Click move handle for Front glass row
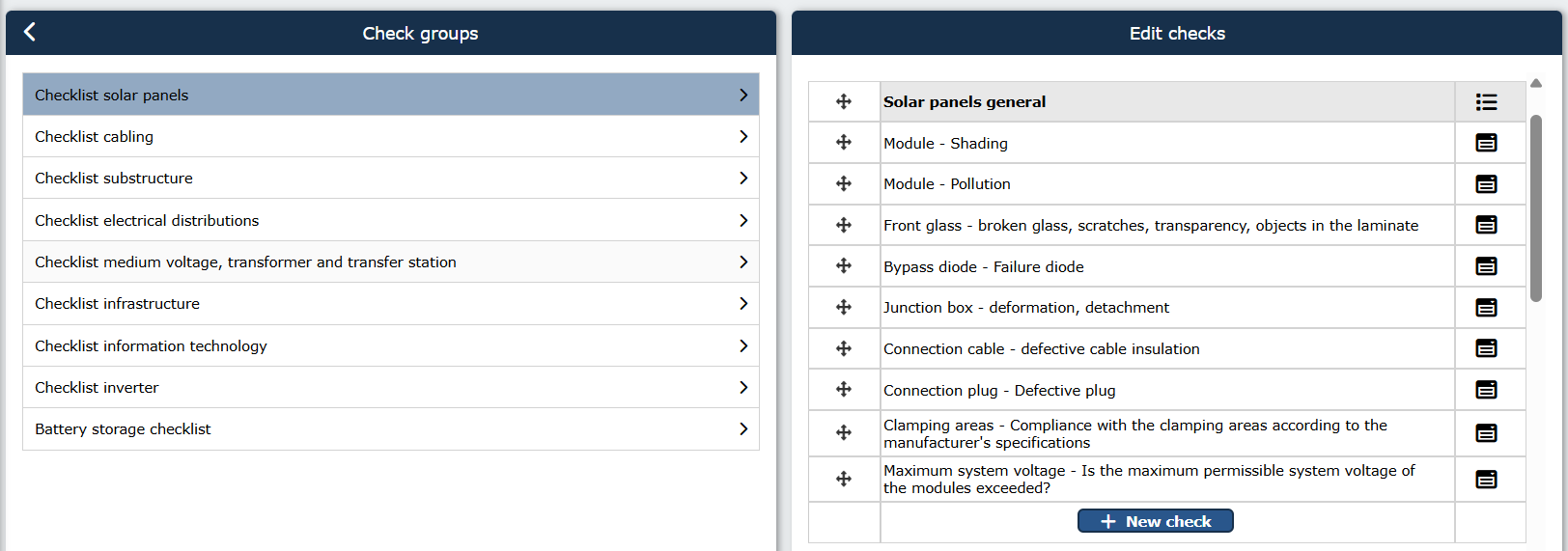This screenshot has width=1568, height=551. pyautogui.click(x=844, y=225)
